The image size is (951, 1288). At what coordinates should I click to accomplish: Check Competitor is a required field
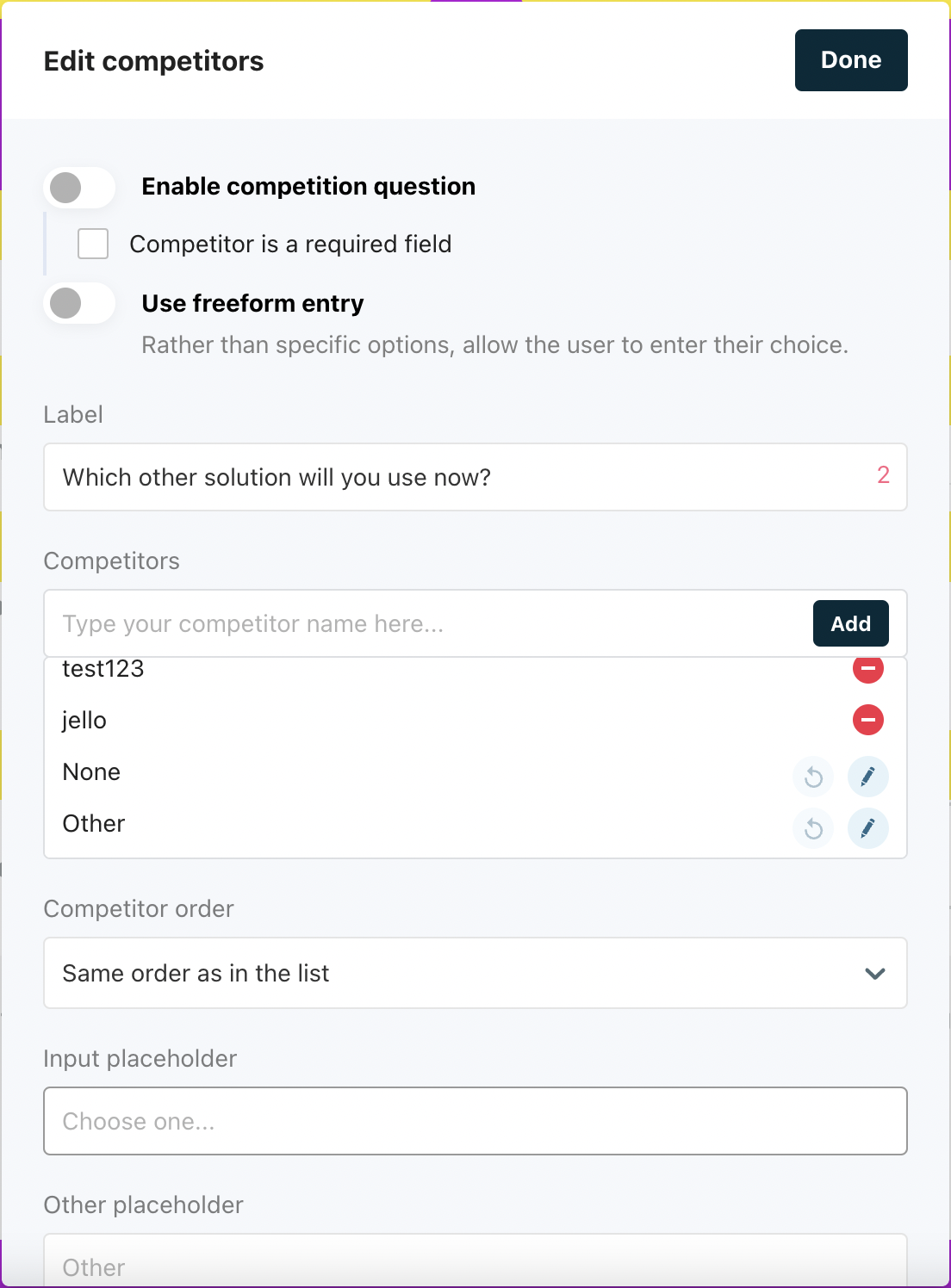pos(93,244)
